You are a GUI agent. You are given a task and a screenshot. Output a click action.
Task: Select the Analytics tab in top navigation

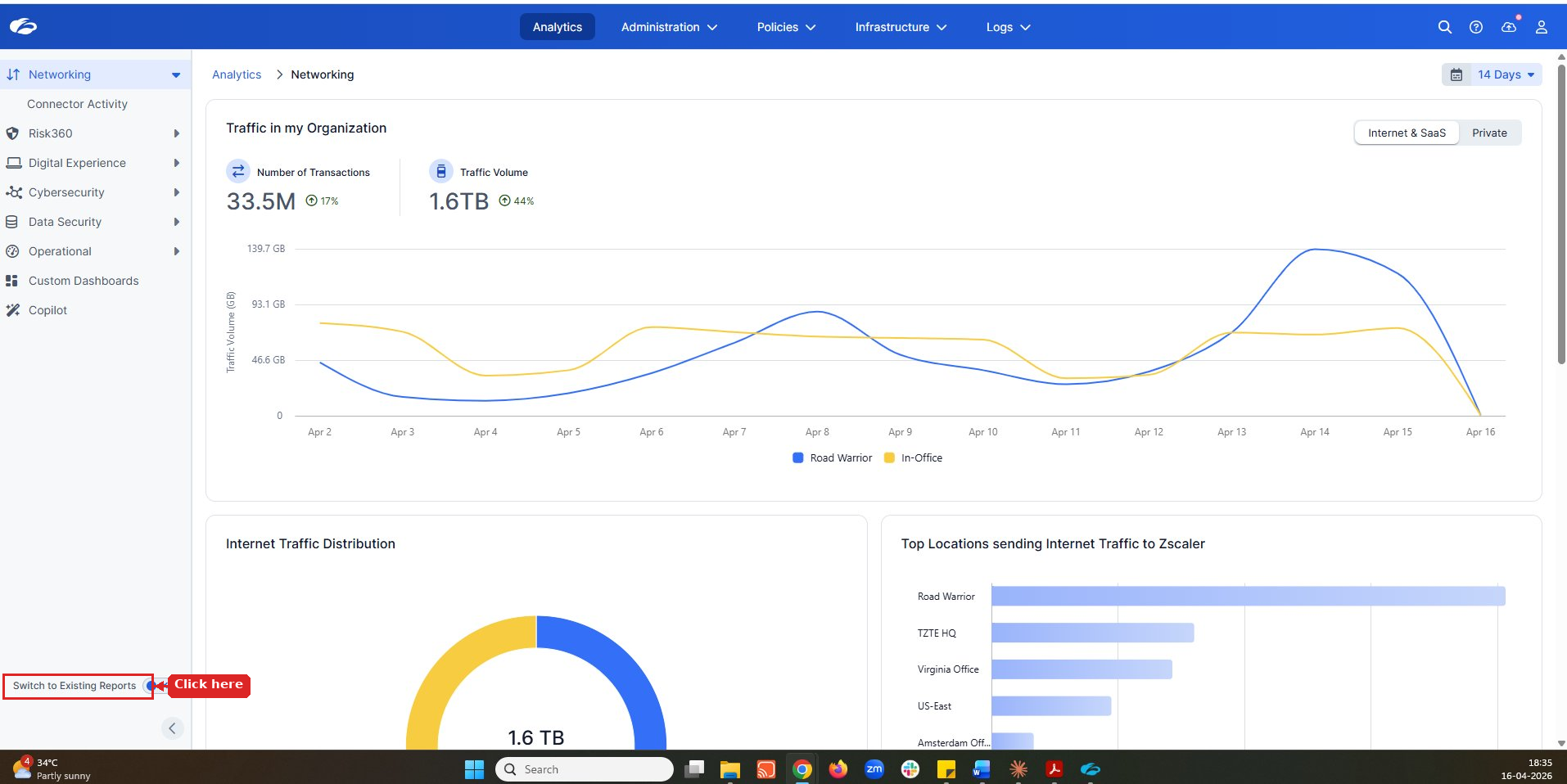pyautogui.click(x=557, y=27)
